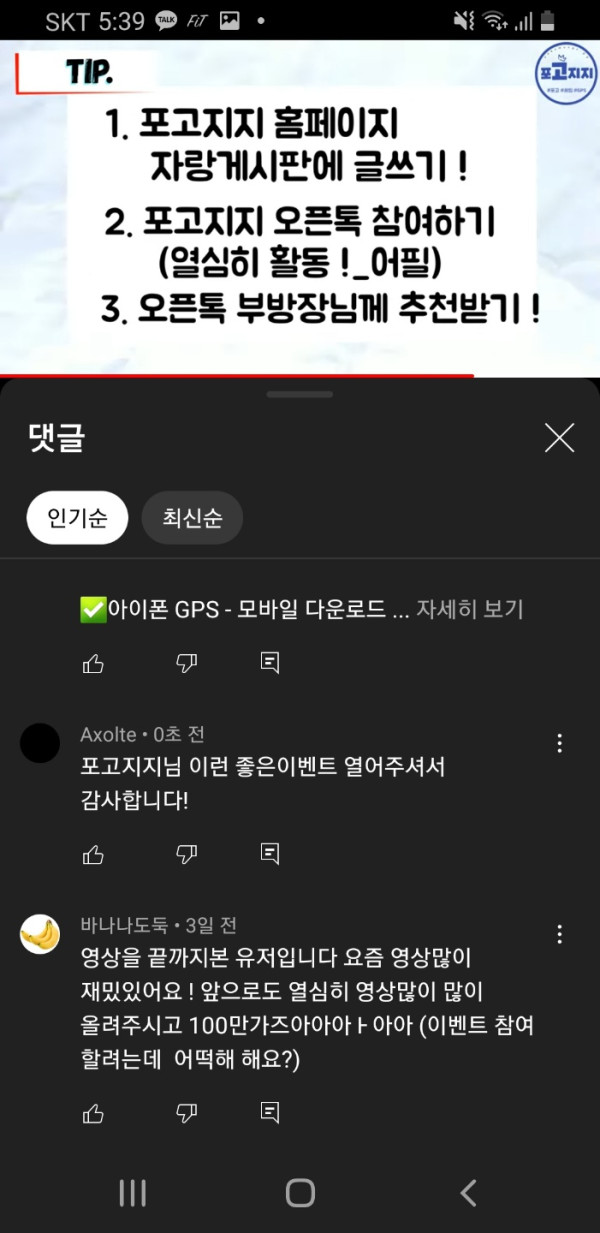Click the red video progress bar
The image size is (600, 1233).
tap(236, 376)
